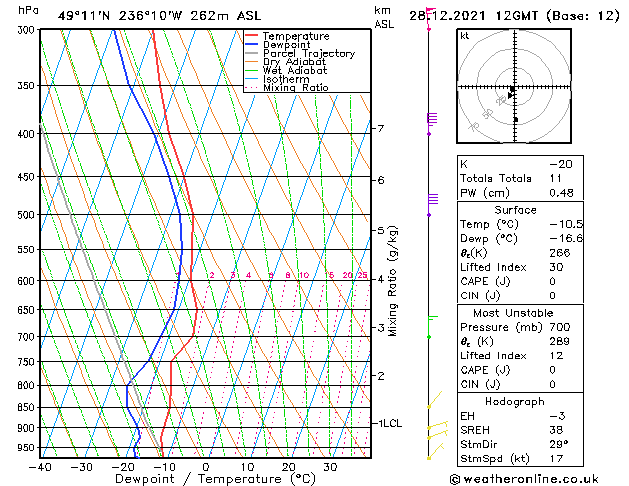Select the Dry Adiabat legend entry
This screenshot has width=629, height=486.
pyautogui.click(x=294, y=62)
